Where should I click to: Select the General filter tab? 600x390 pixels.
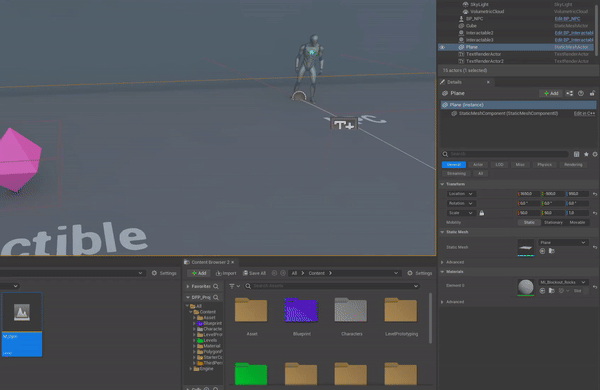tap(454, 165)
